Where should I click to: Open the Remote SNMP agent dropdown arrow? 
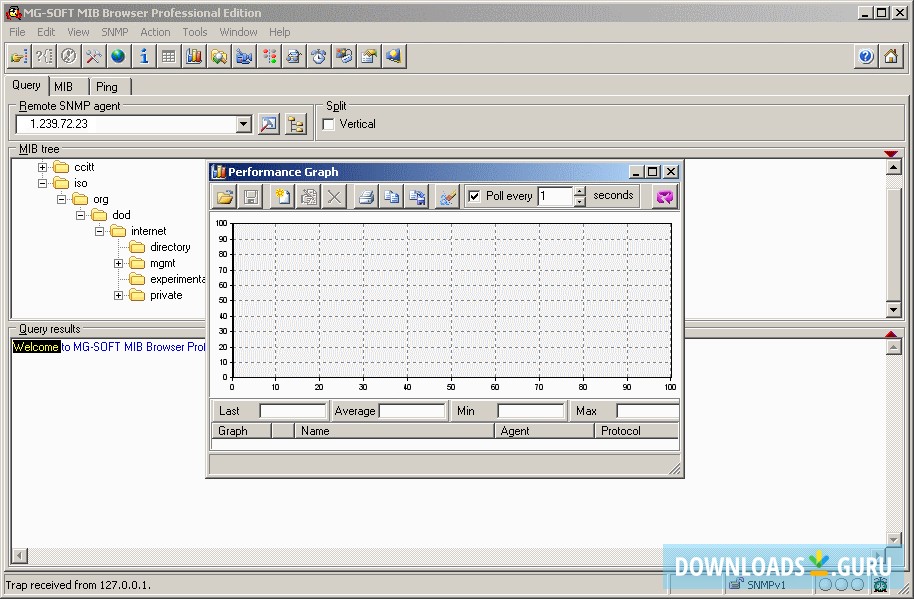244,124
